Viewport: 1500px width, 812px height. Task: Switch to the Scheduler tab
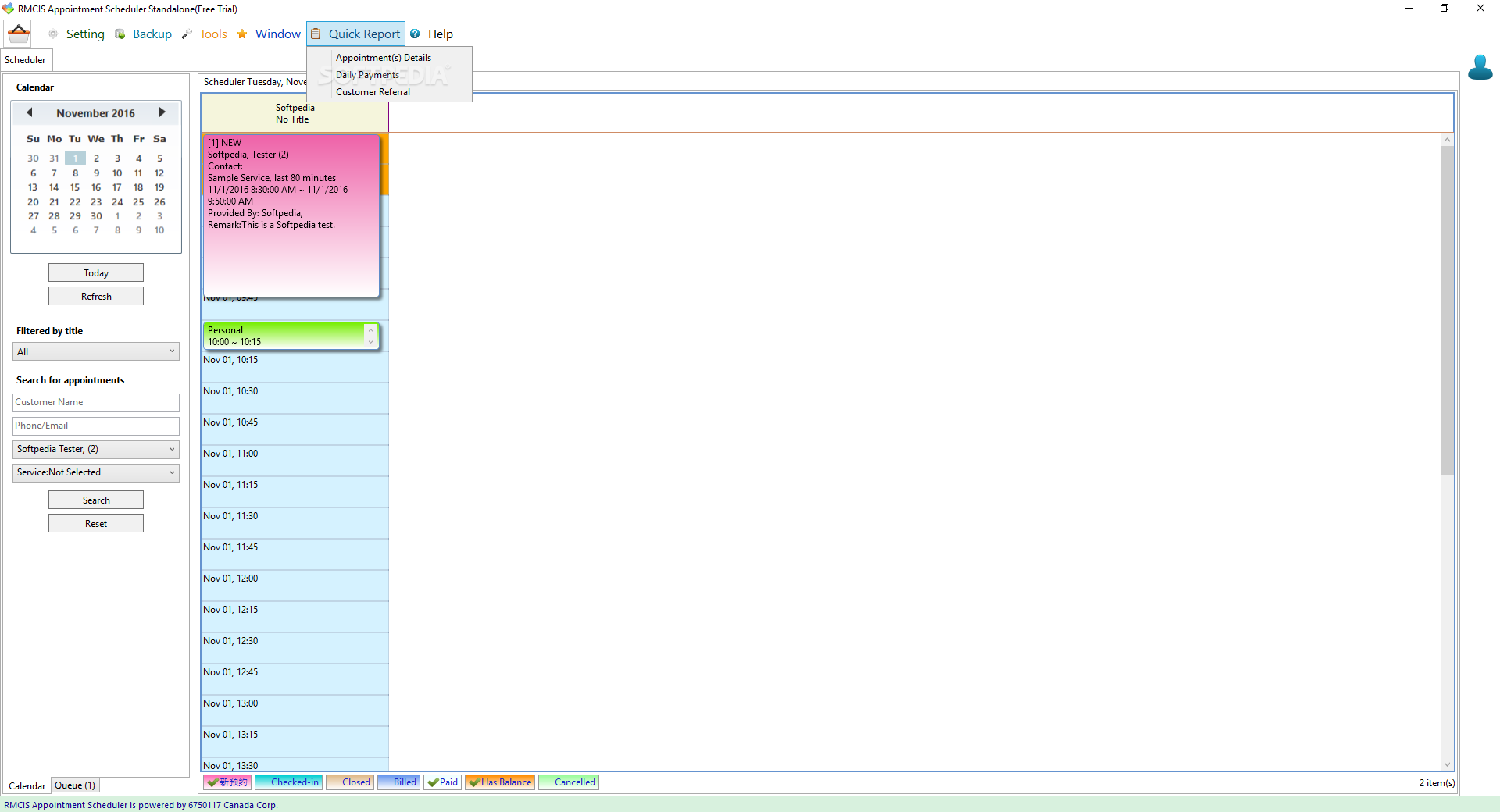(x=26, y=60)
